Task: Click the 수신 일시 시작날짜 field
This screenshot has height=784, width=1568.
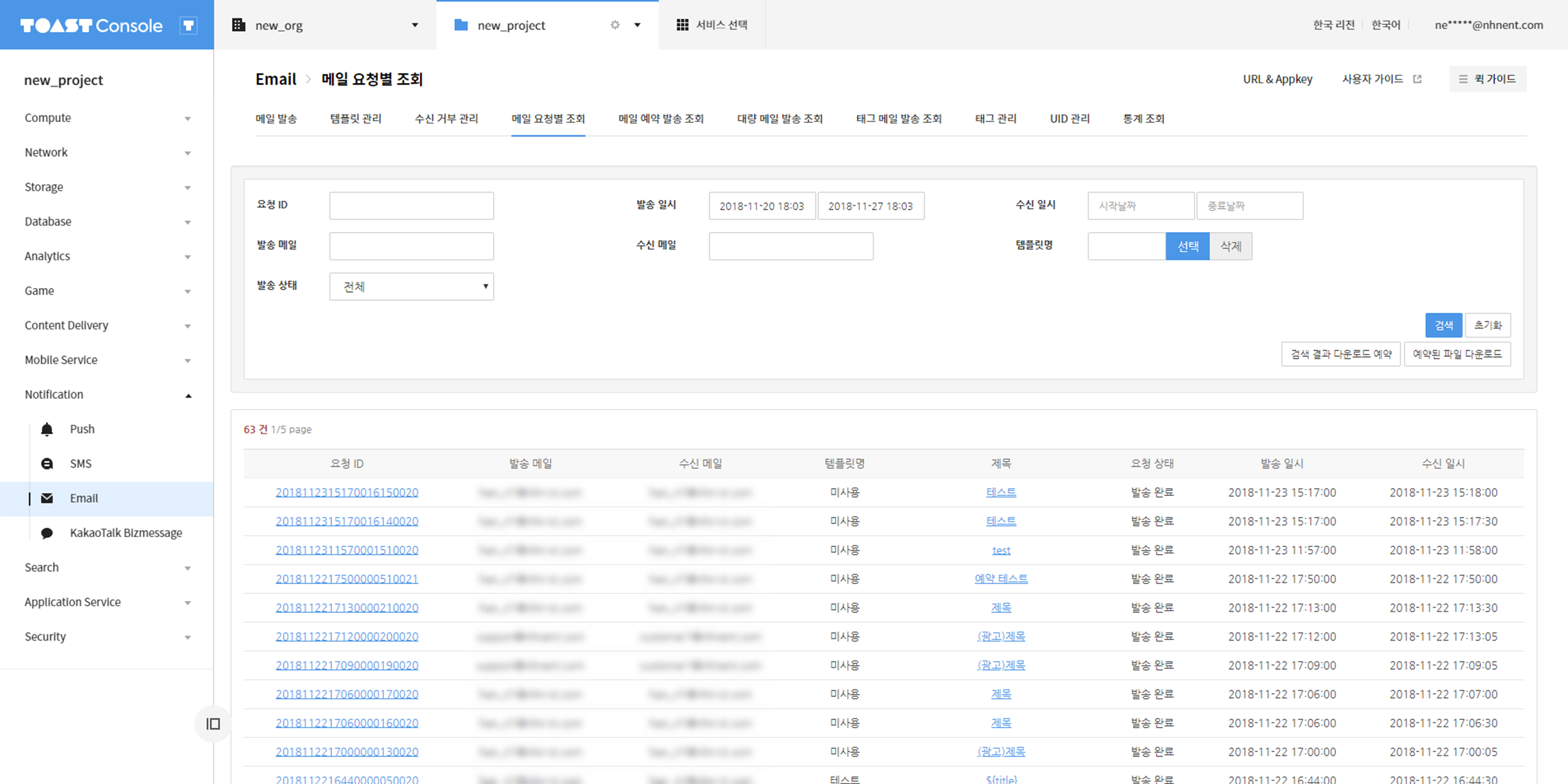Action: [x=1141, y=206]
